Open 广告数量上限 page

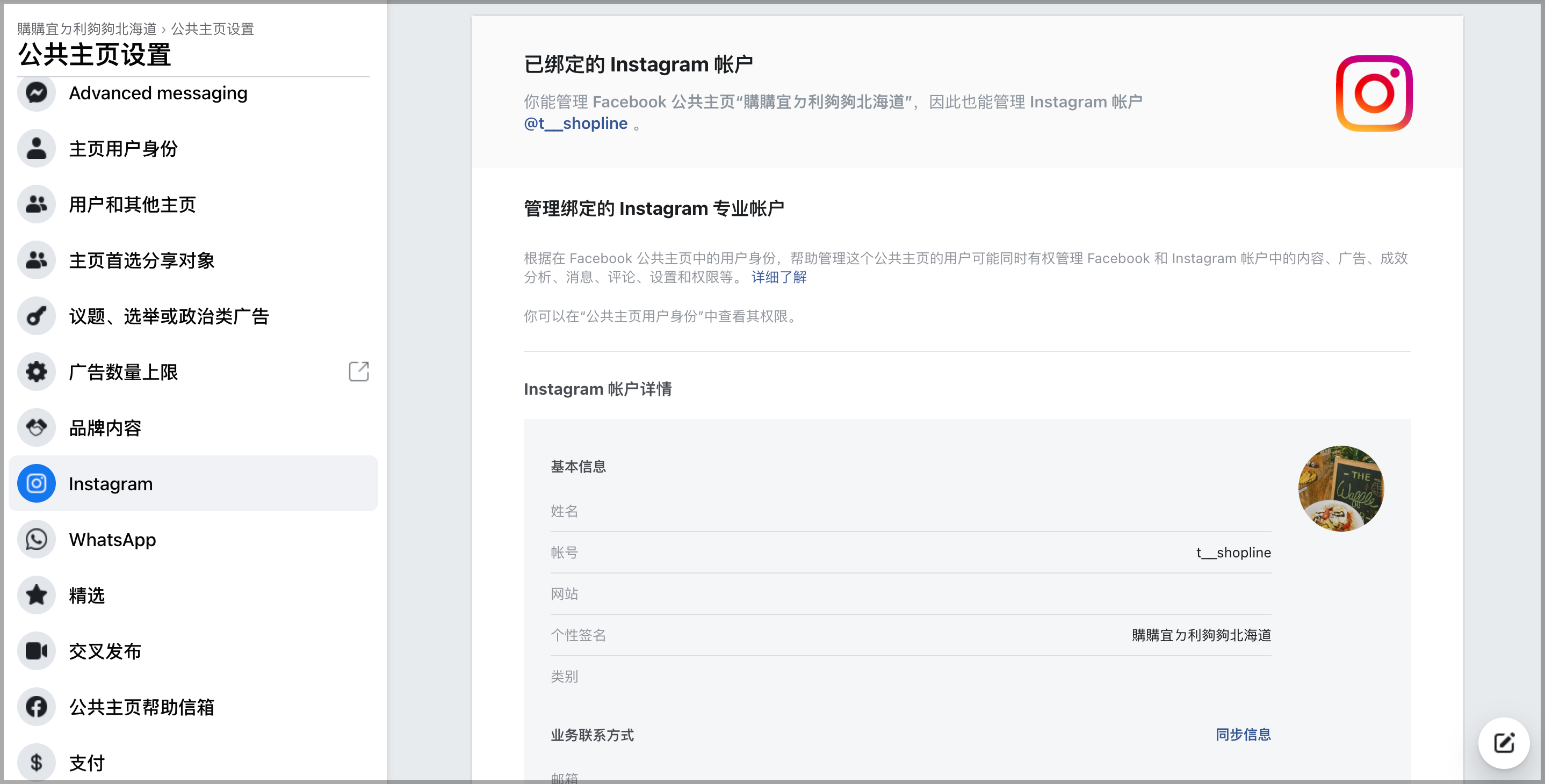pyautogui.click(x=193, y=372)
